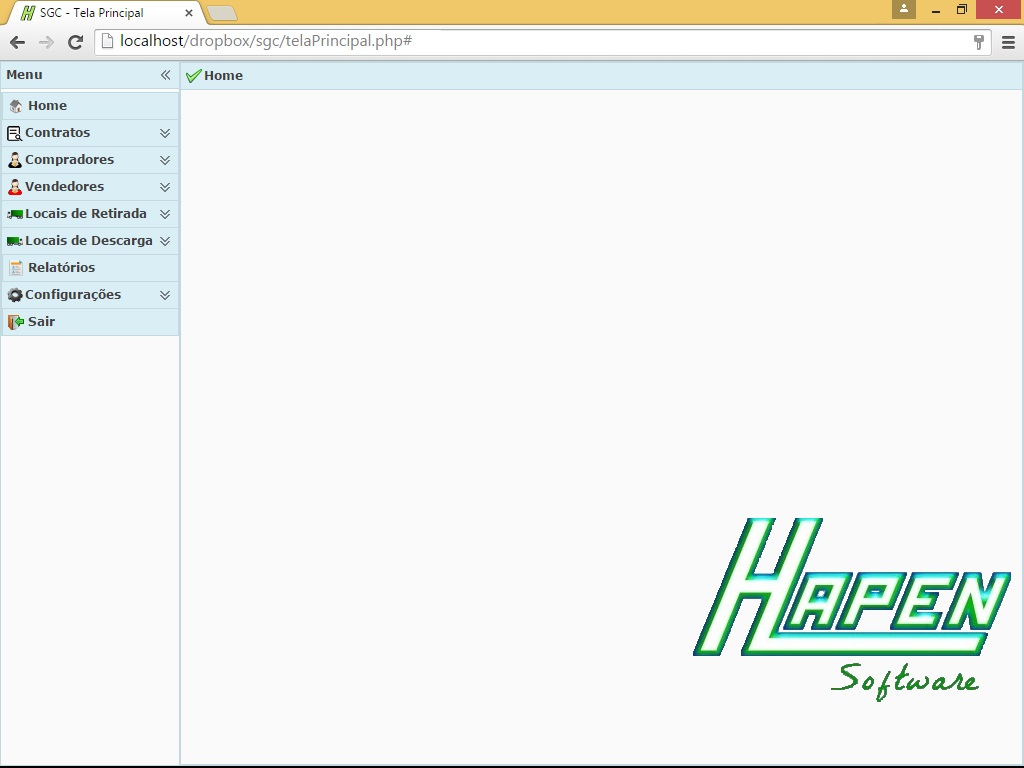
Task: Open the Relatórios menu item
Action: (x=90, y=268)
